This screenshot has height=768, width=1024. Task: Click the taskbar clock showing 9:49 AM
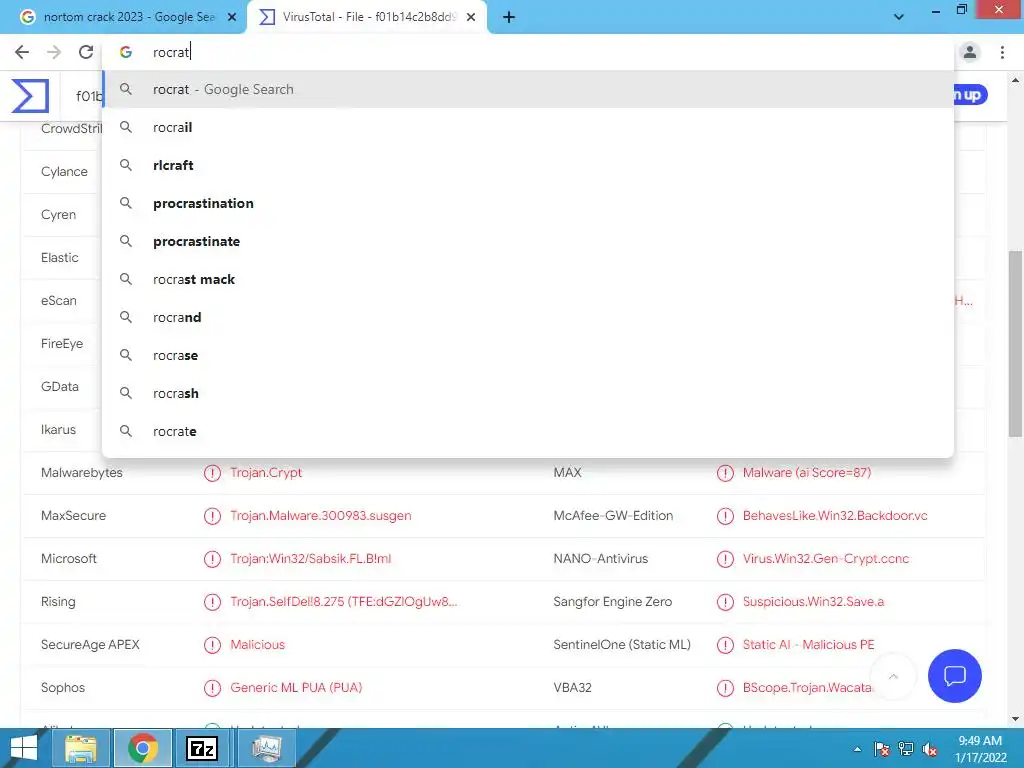point(980,749)
